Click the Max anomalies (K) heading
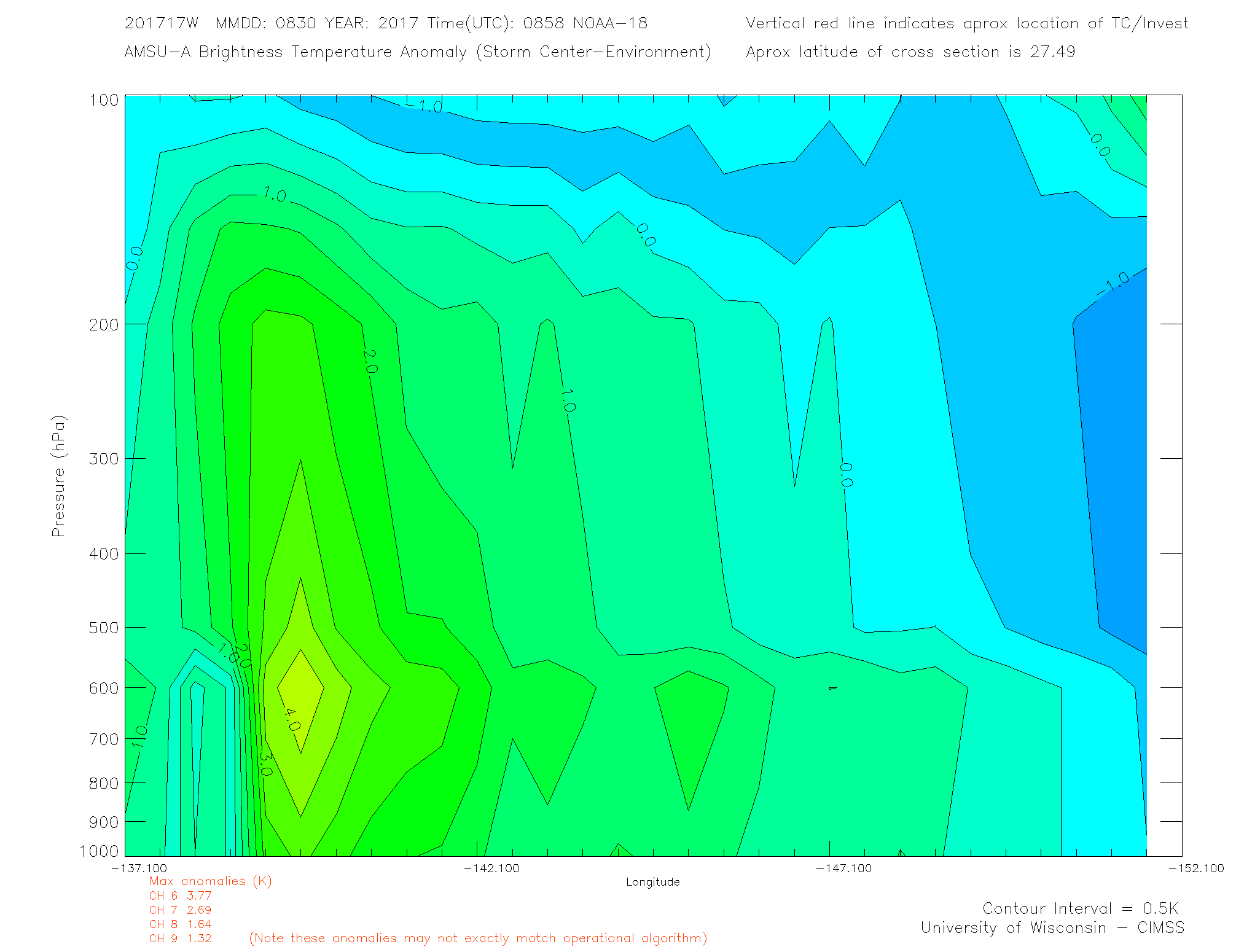1244x952 pixels. [x=210, y=881]
